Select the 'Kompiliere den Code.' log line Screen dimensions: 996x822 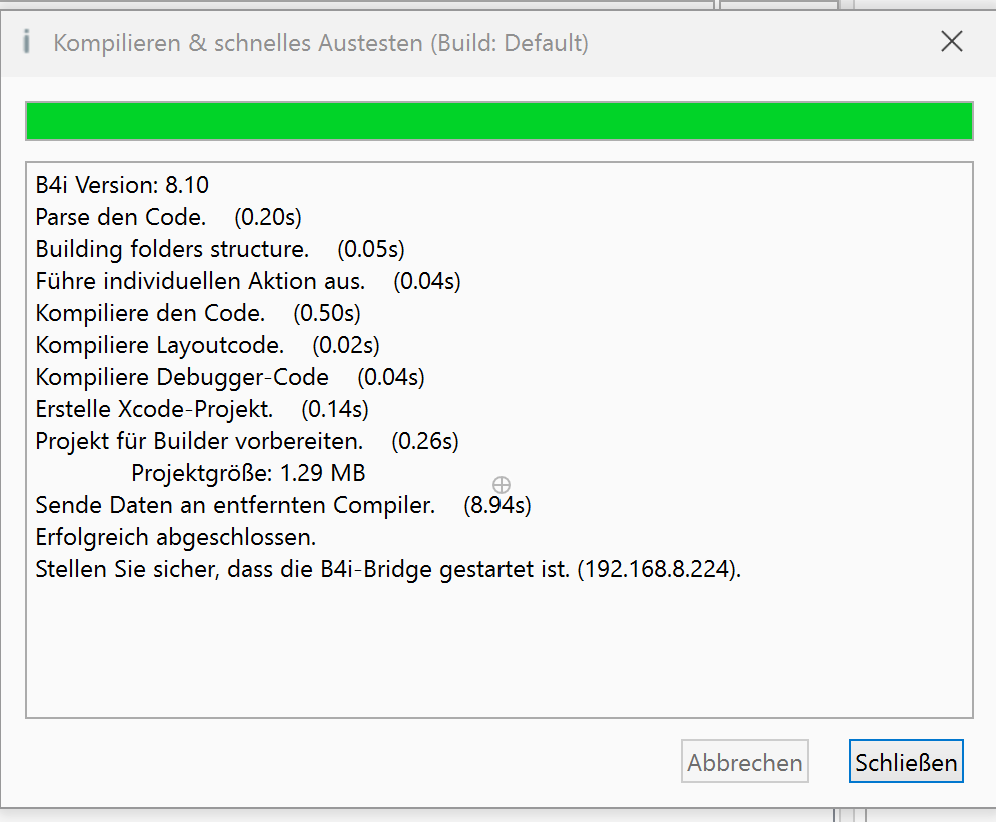point(150,313)
